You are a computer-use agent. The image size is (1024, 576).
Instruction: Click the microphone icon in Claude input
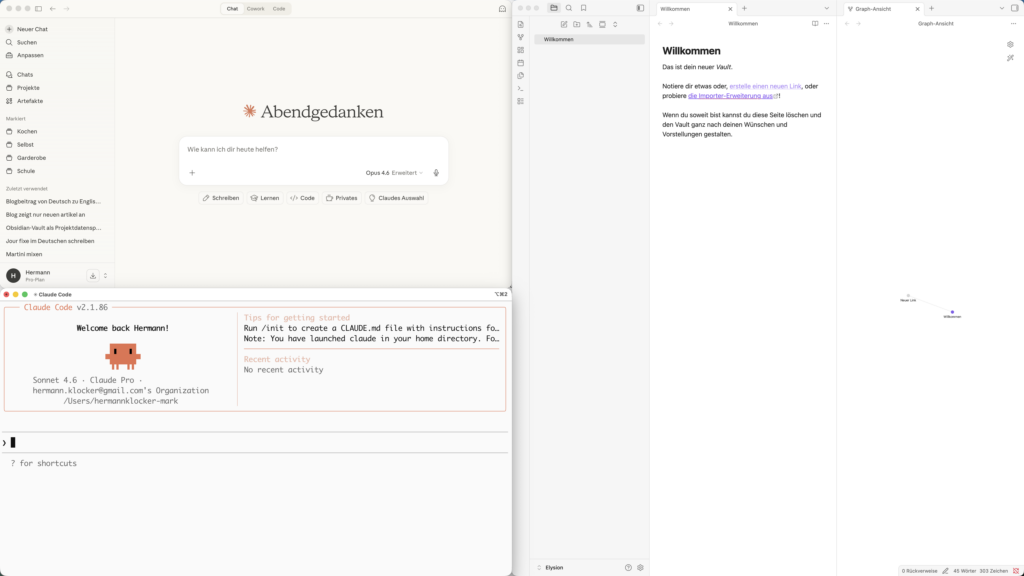pyautogui.click(x=436, y=173)
